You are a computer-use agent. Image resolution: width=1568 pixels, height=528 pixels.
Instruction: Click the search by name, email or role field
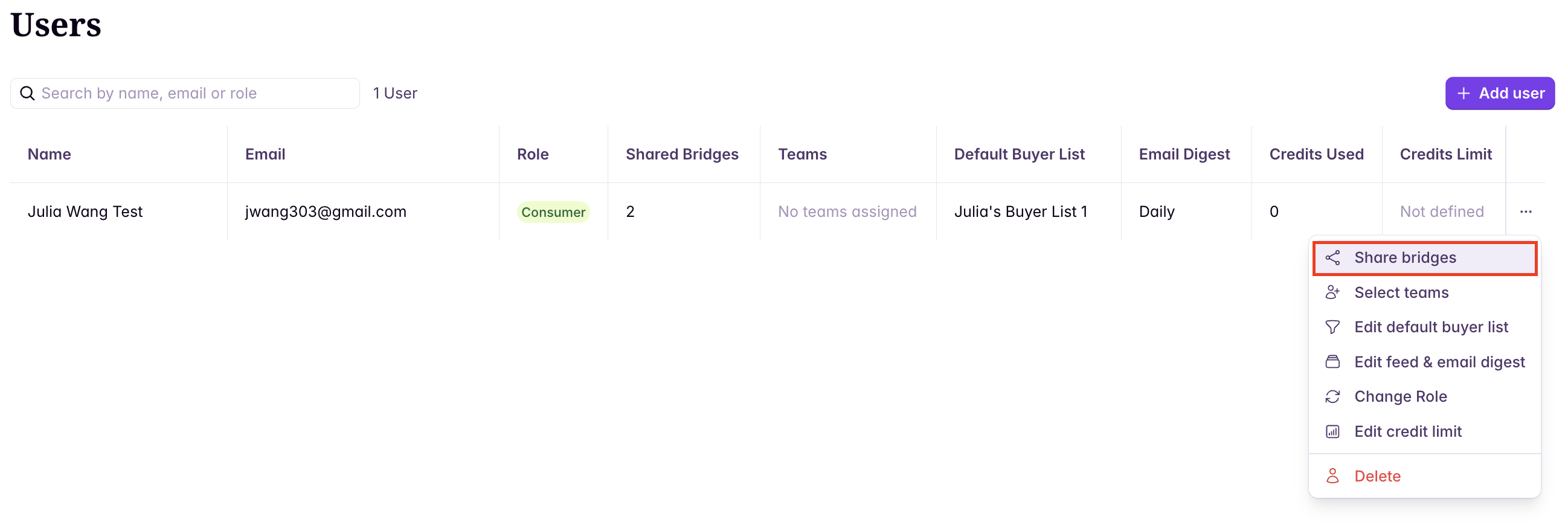pyautogui.click(x=182, y=93)
